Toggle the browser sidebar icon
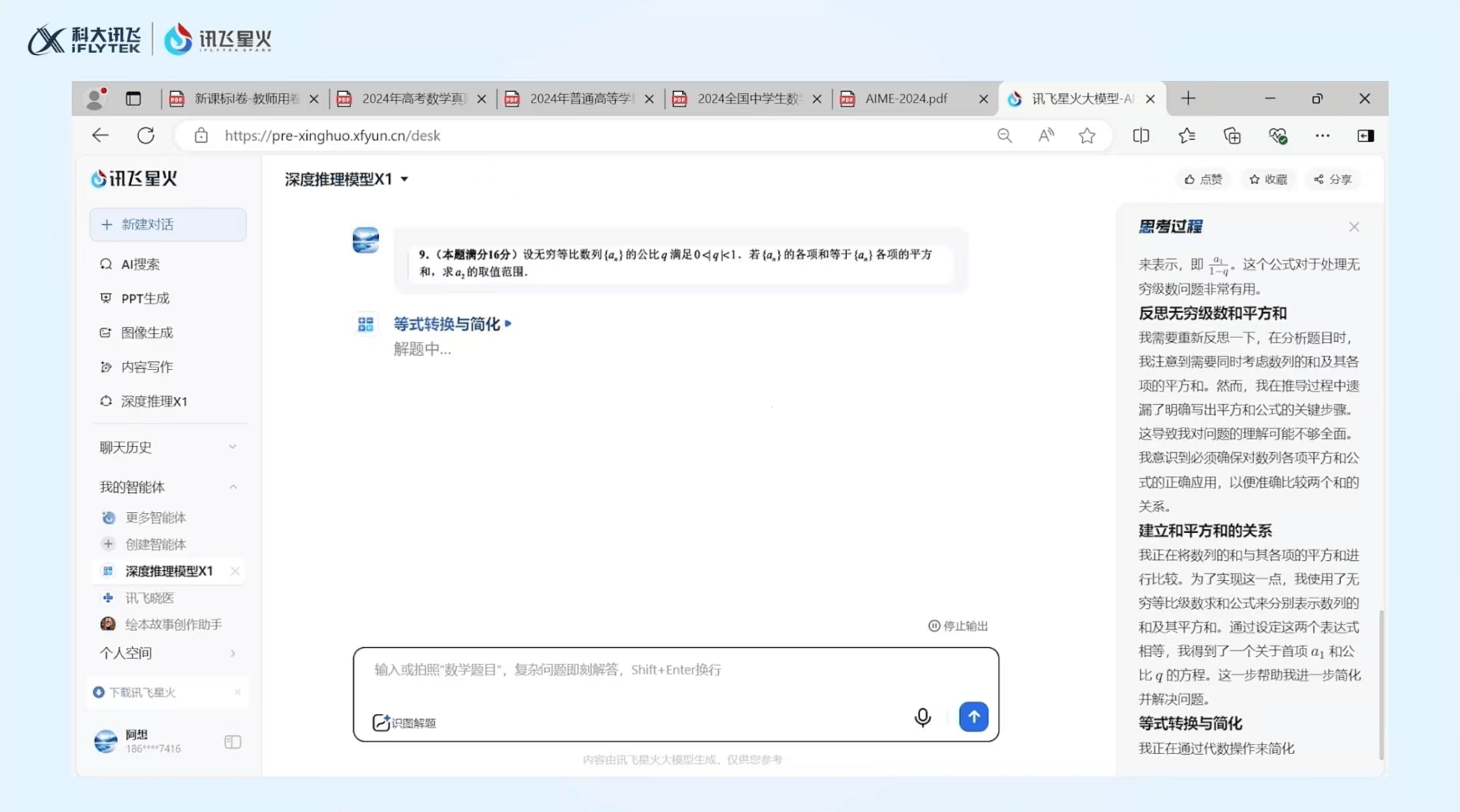The width and height of the screenshot is (1460, 812). (x=1366, y=135)
